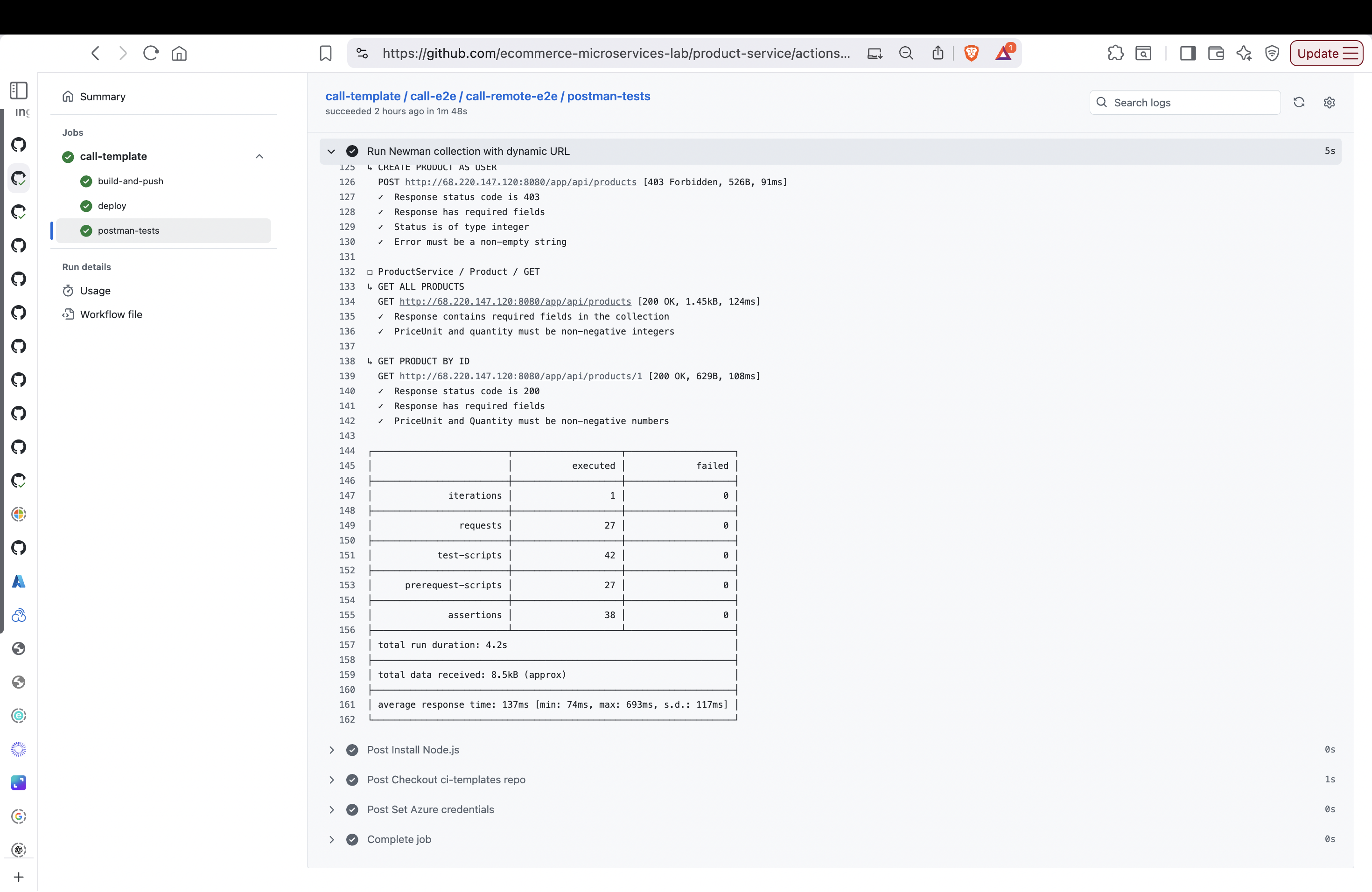Reload the current page

[151, 54]
